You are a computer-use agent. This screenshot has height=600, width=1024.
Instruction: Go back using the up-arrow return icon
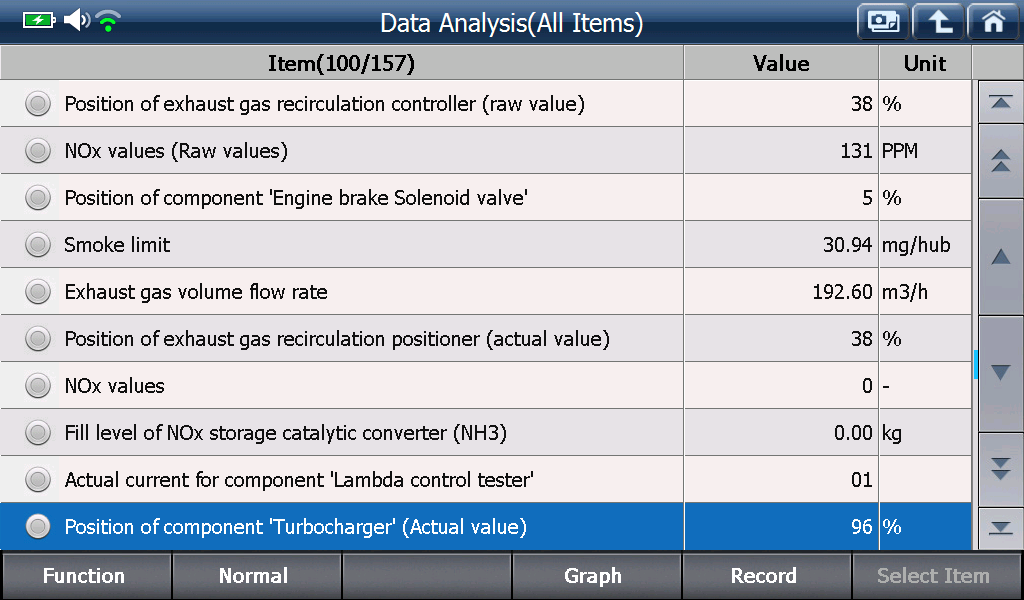(938, 22)
